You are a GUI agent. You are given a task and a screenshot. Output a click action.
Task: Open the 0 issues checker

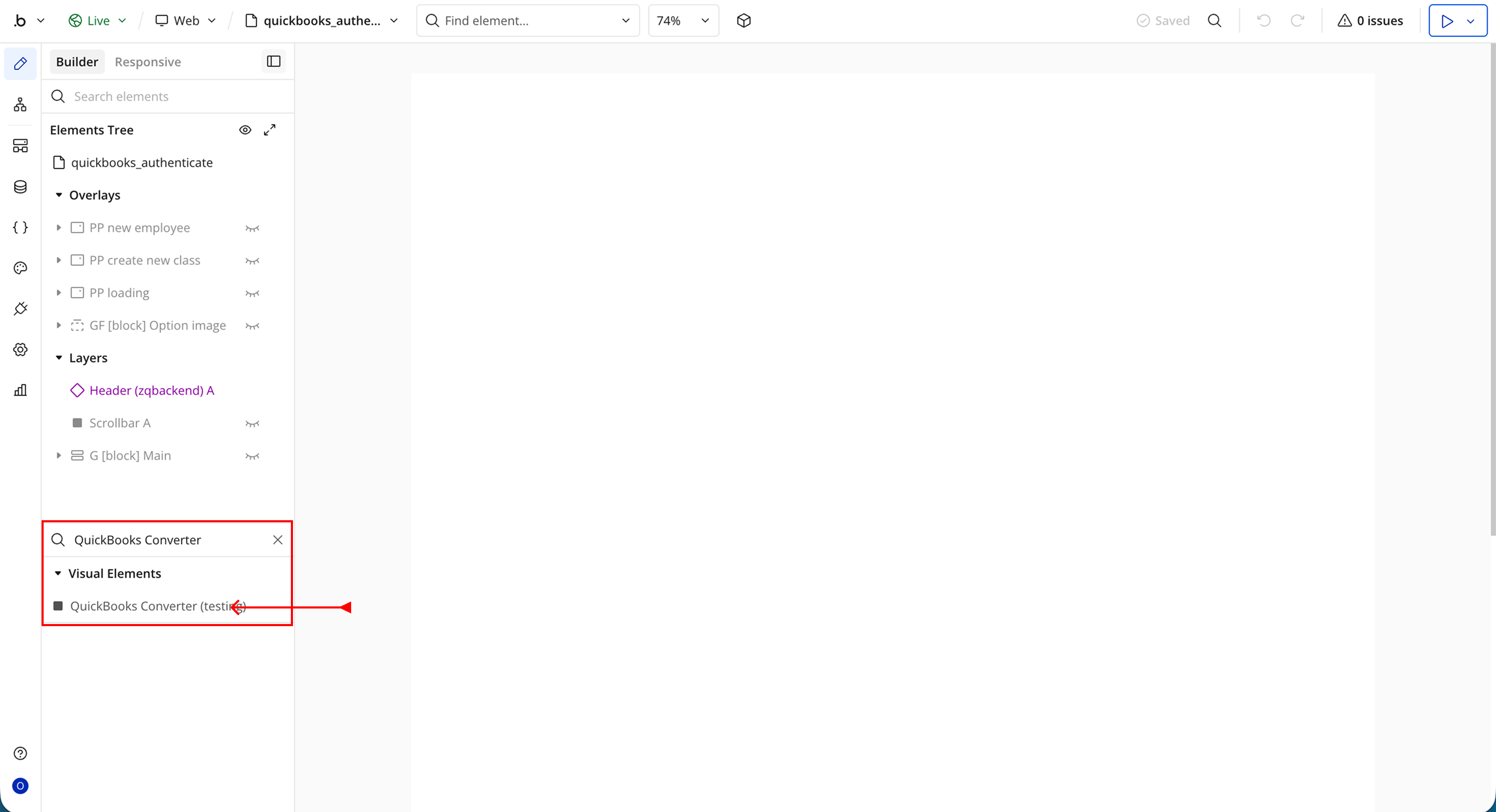pyautogui.click(x=1371, y=21)
